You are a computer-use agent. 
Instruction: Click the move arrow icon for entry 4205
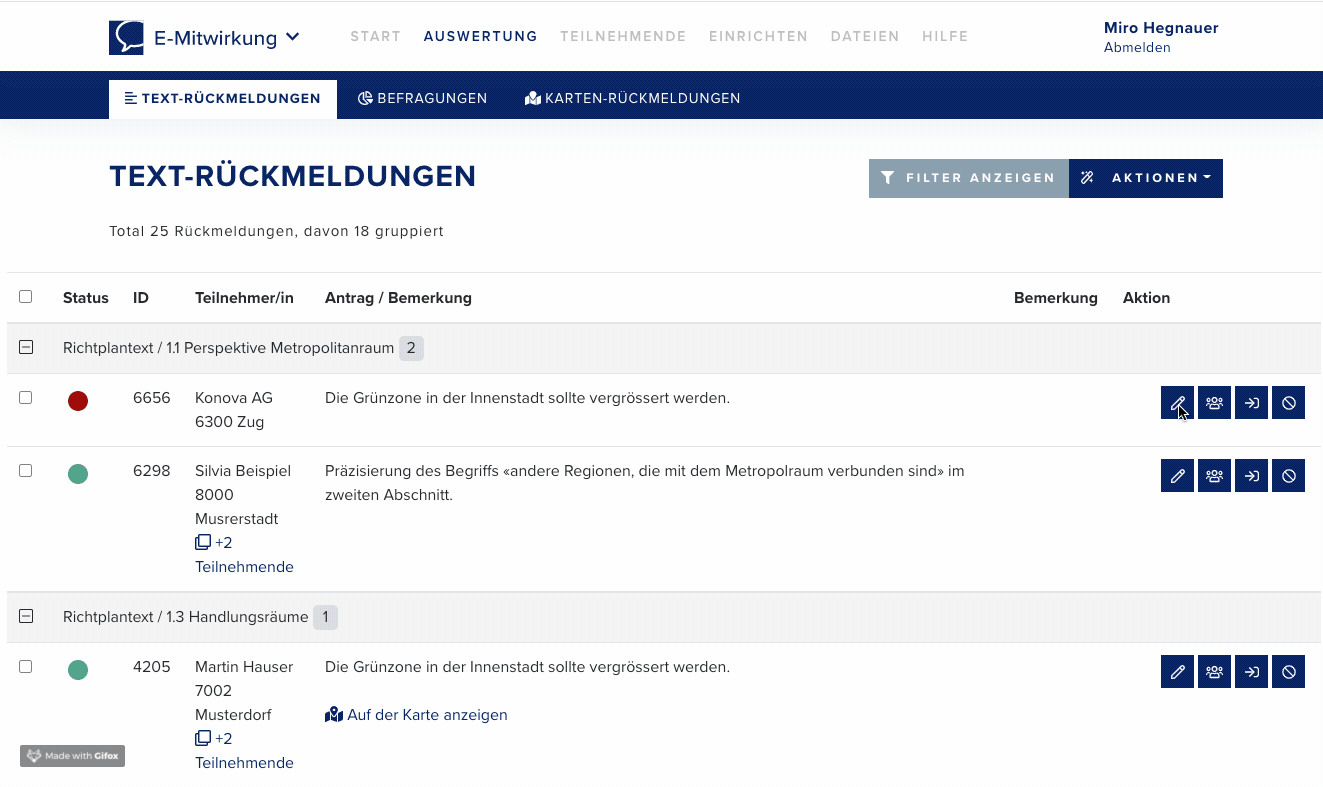tap(1251, 672)
